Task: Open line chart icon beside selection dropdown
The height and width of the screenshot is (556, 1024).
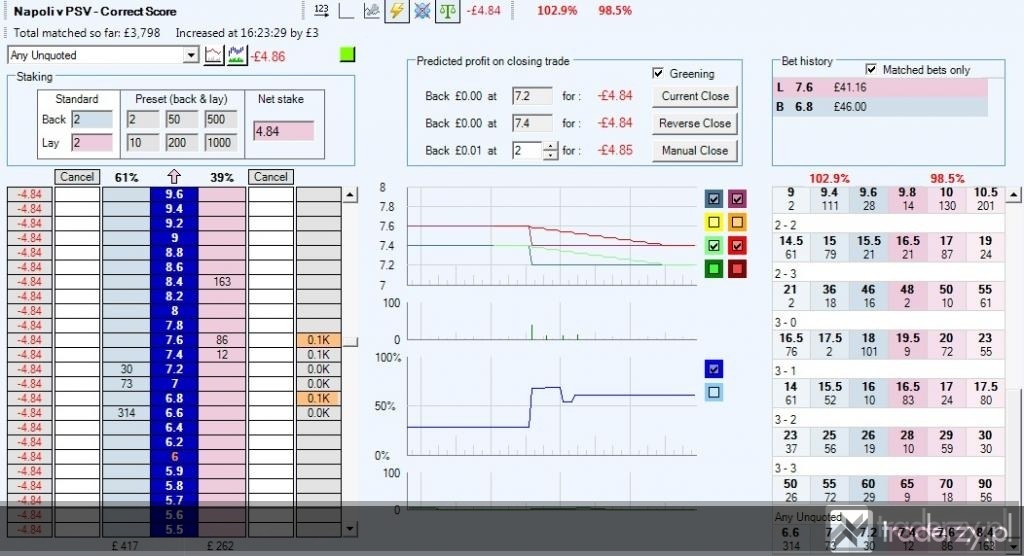Action: coord(214,56)
